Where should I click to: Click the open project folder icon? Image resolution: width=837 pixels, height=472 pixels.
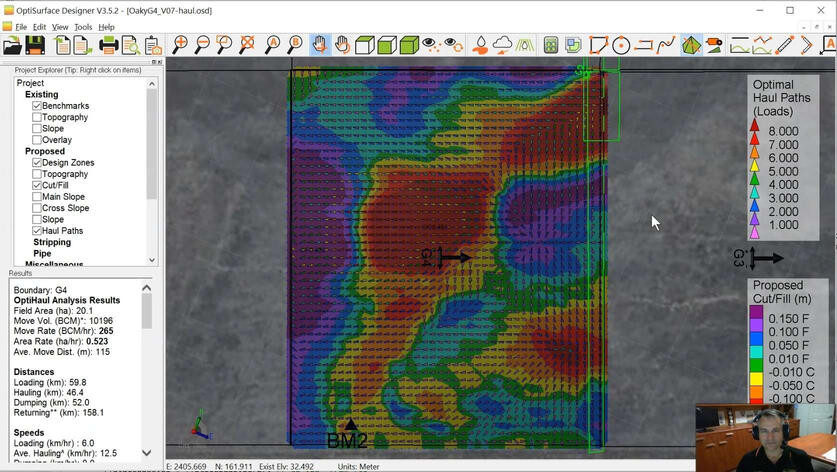coord(12,45)
